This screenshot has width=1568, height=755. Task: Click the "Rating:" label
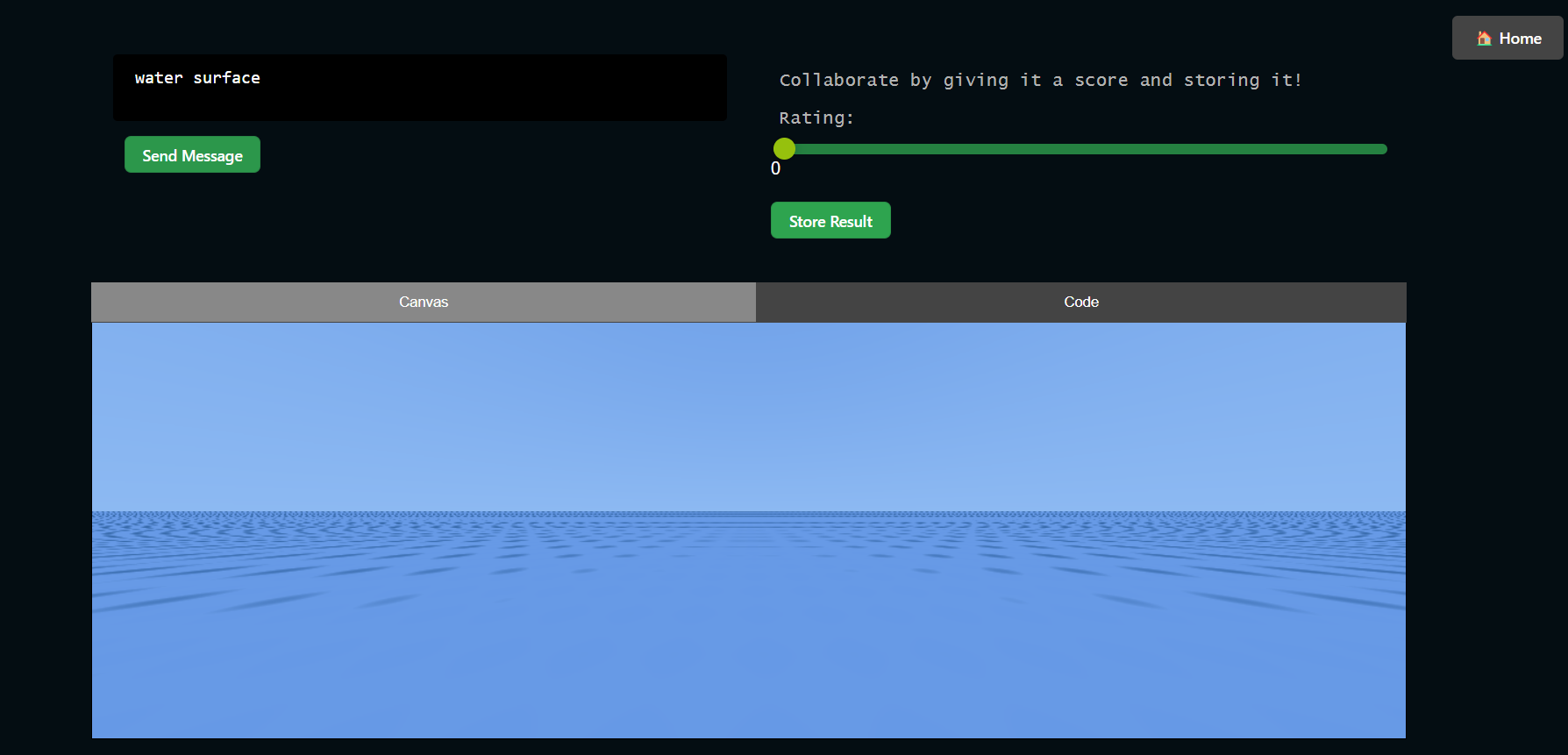816,118
